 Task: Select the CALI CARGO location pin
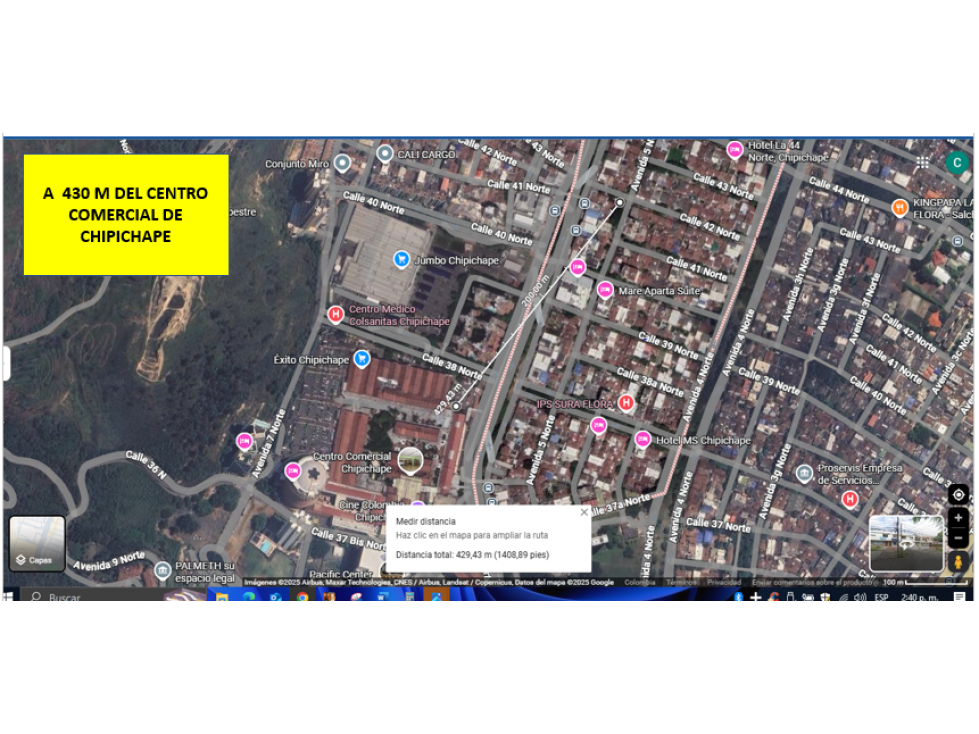(x=385, y=153)
